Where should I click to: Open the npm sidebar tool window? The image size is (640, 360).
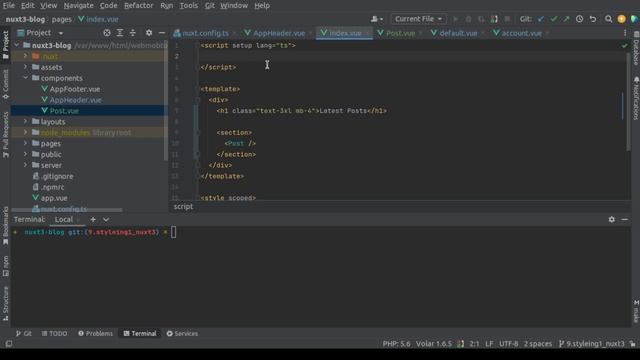click(x=5, y=266)
